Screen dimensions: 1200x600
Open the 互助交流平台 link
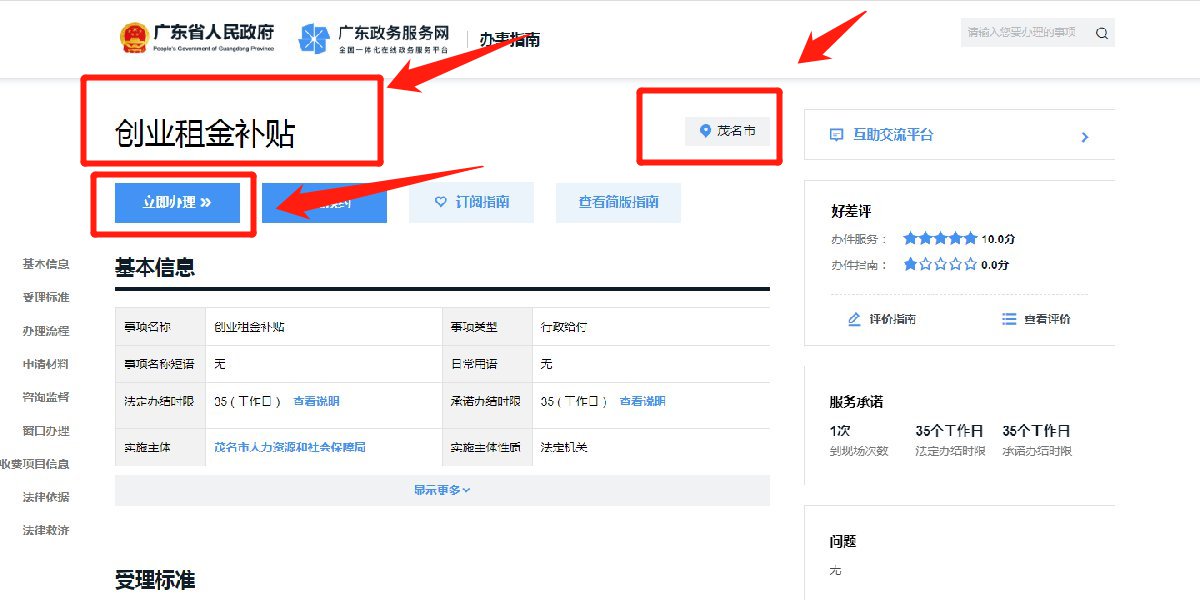892,135
